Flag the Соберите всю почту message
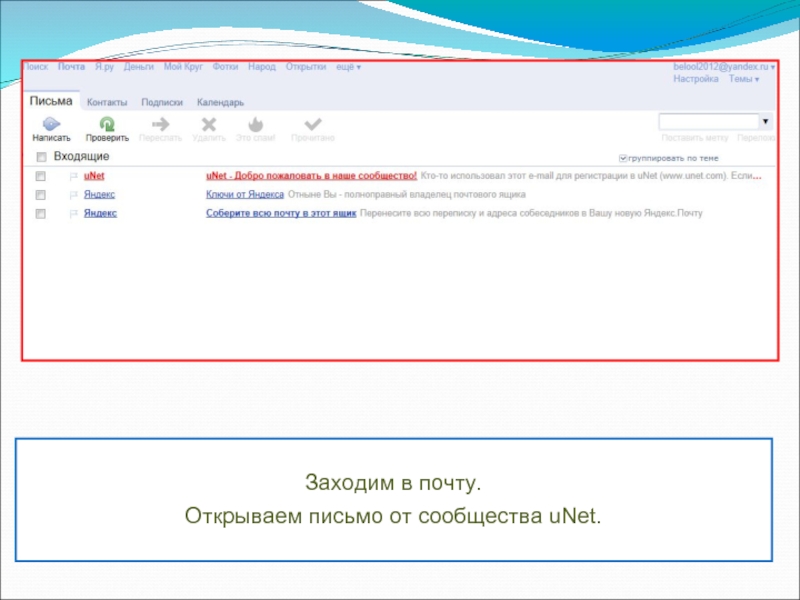This screenshot has height=600, width=800. [73, 214]
